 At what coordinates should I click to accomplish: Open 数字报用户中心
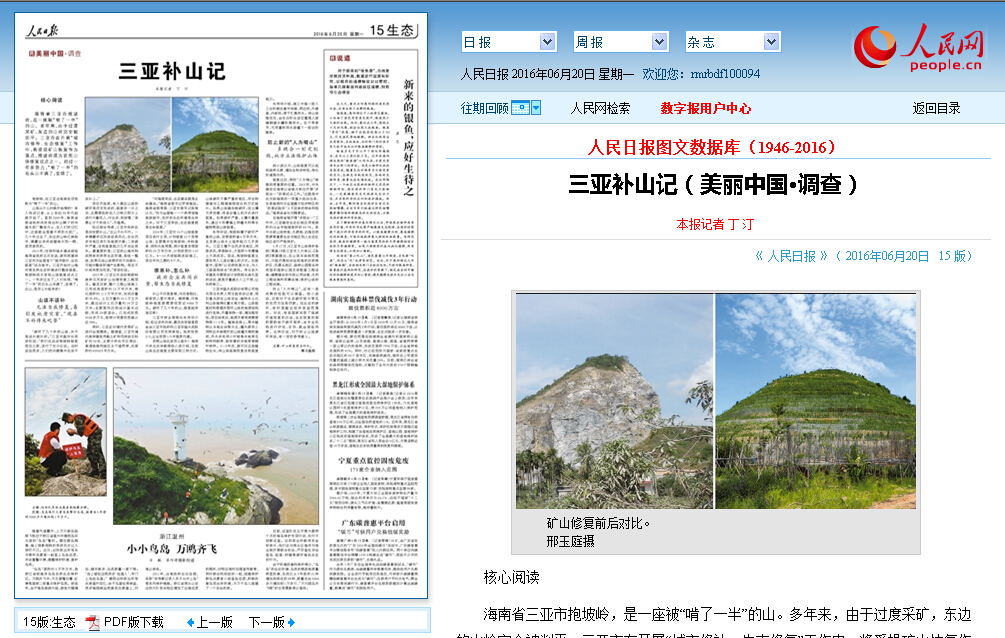click(x=706, y=108)
